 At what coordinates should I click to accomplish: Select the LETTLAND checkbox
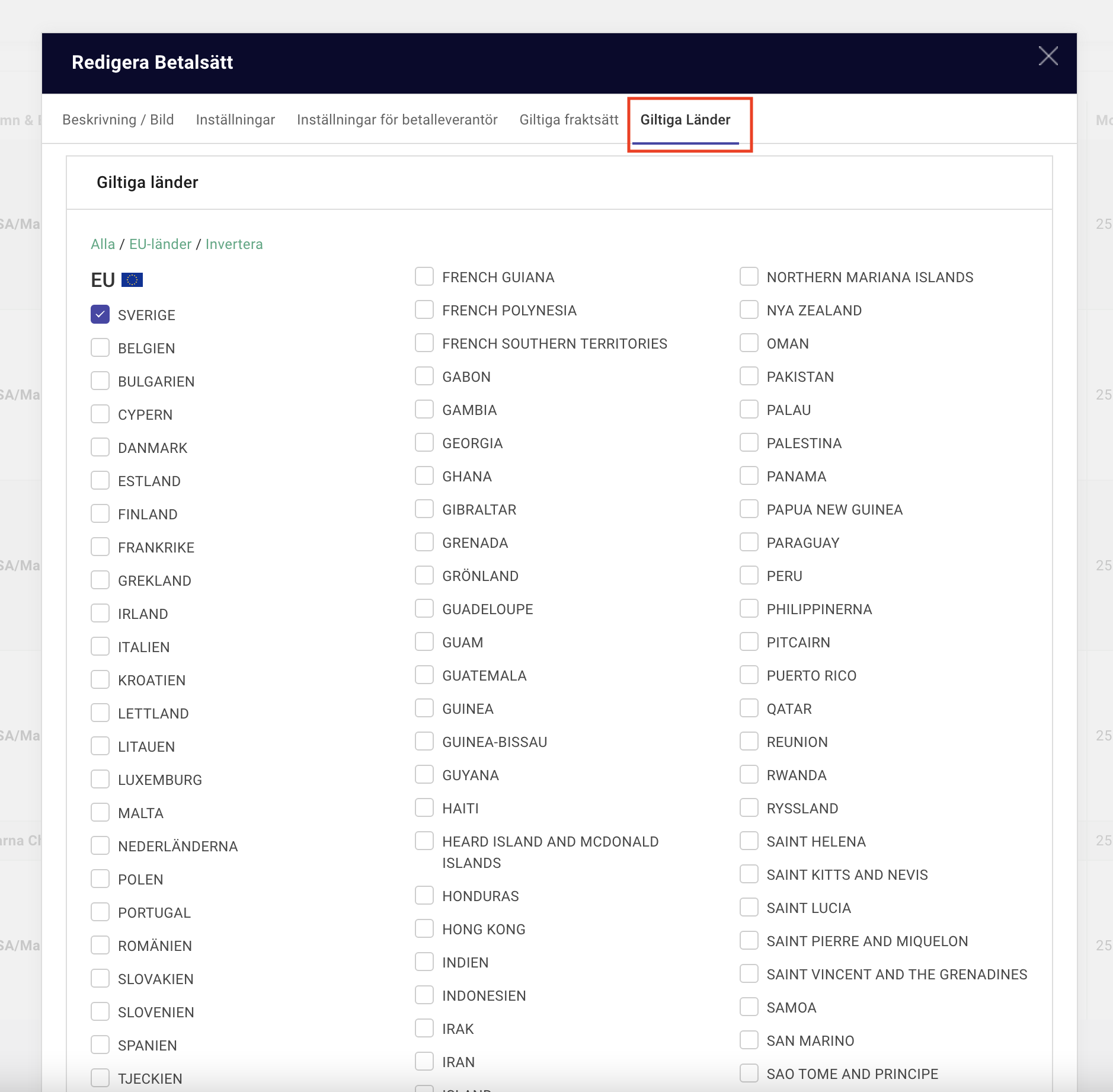[x=100, y=713]
